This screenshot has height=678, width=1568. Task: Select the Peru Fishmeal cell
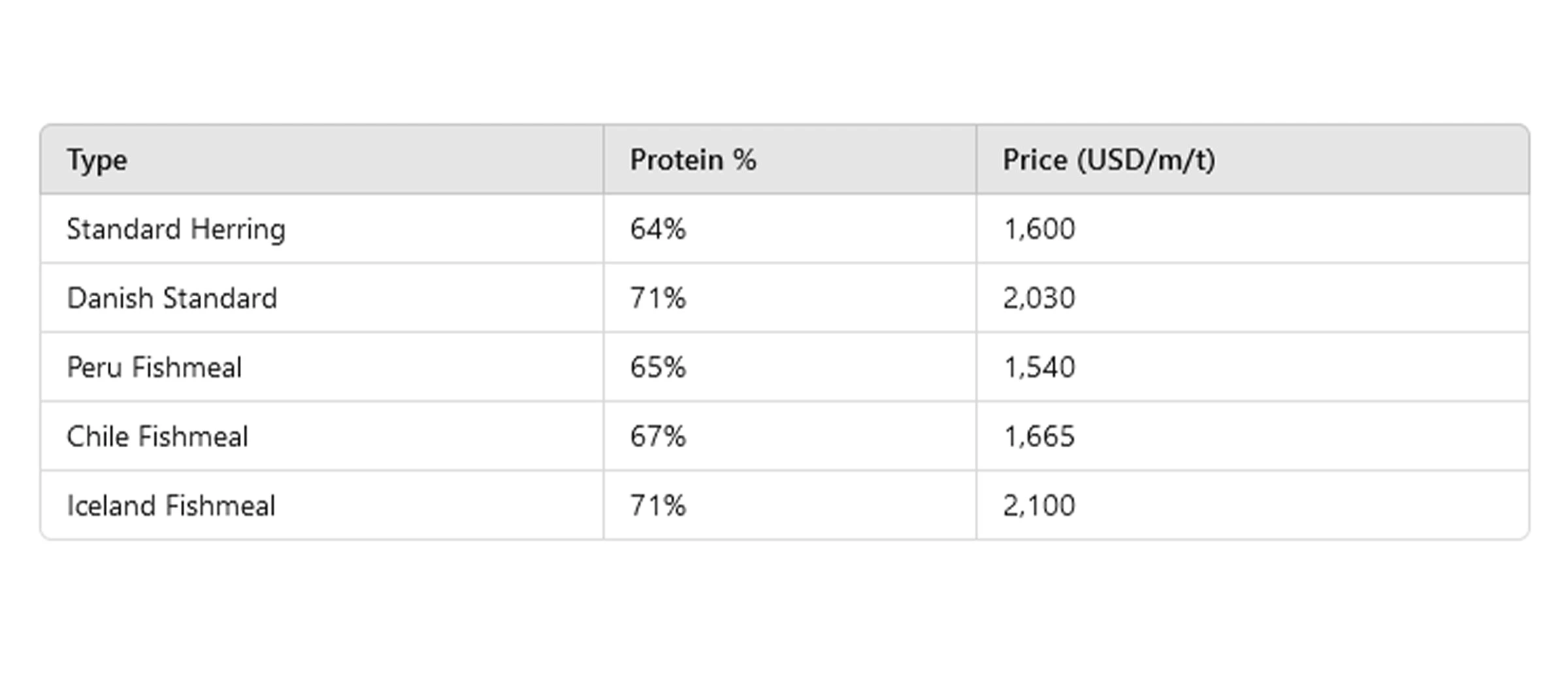tap(154, 367)
